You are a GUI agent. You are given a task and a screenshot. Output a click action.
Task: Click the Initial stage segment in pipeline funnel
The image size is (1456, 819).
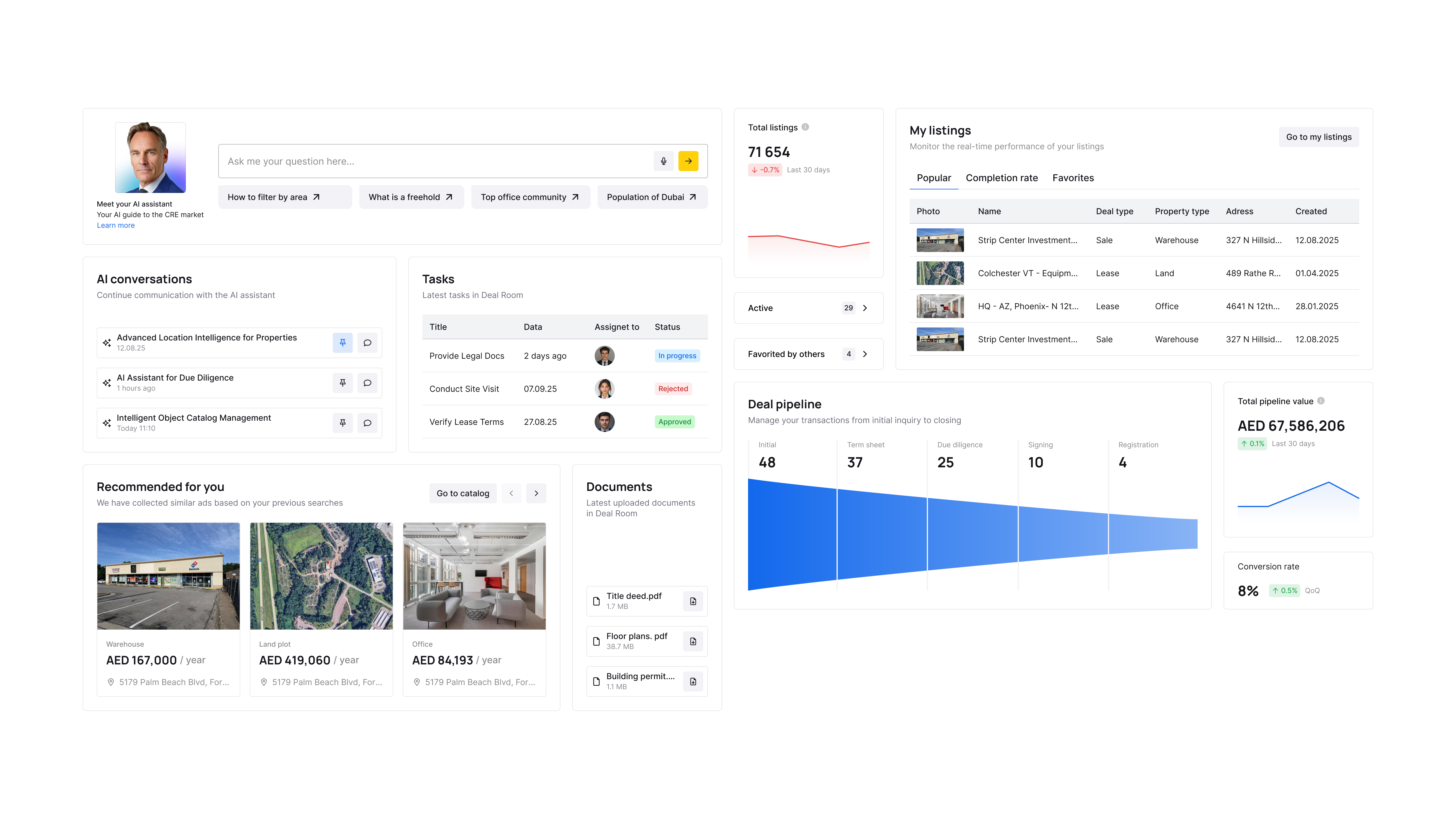[x=792, y=535]
